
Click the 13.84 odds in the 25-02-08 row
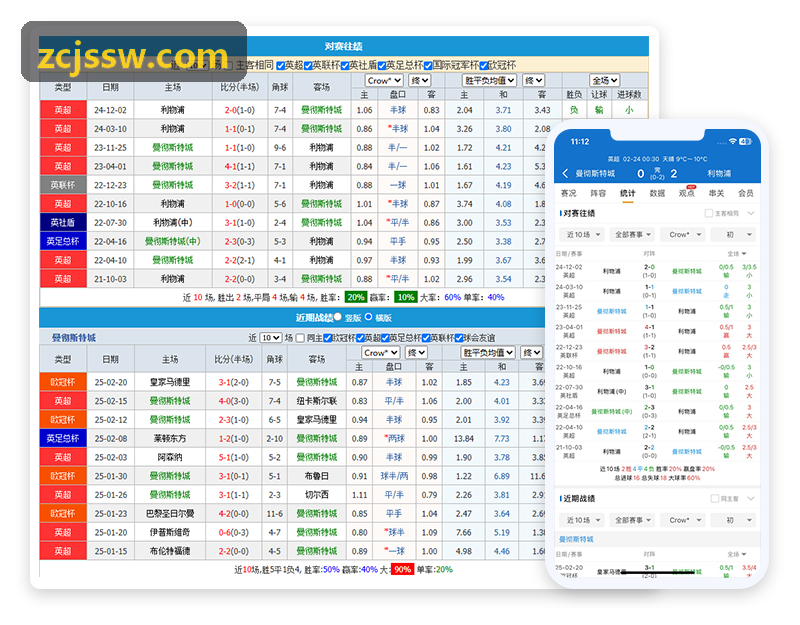pyautogui.click(x=464, y=438)
